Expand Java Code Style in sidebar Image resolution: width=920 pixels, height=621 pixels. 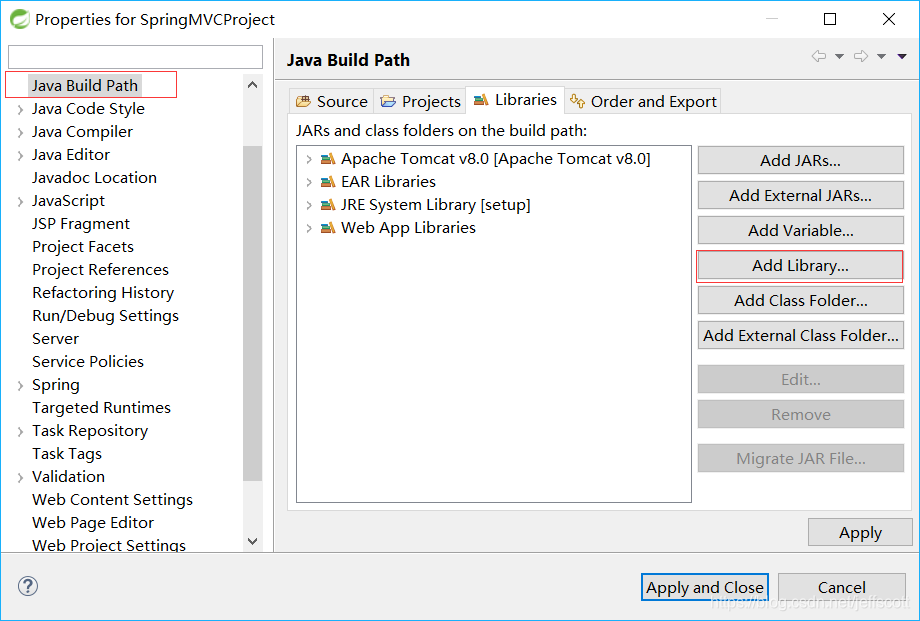(20, 109)
